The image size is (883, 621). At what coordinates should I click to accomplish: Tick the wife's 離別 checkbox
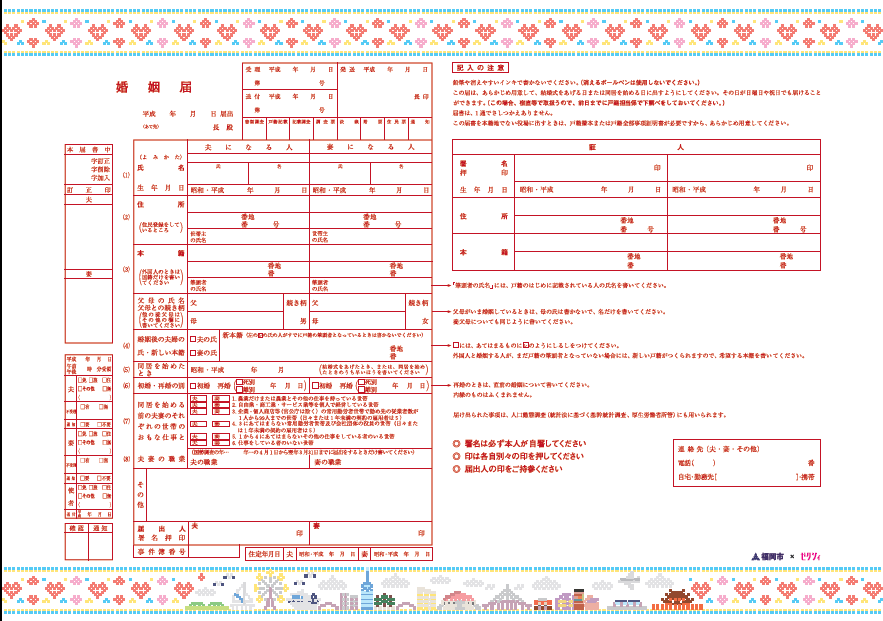(363, 389)
